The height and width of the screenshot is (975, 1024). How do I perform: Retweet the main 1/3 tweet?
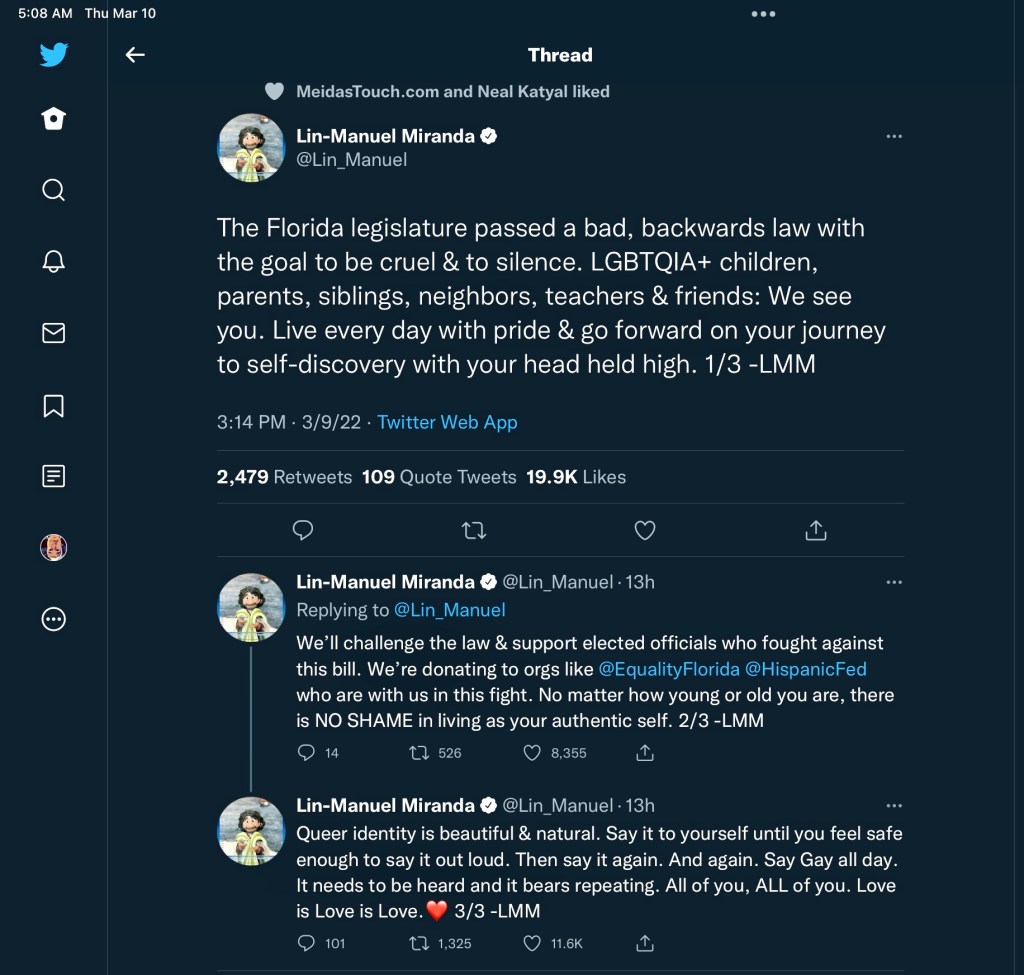[474, 530]
